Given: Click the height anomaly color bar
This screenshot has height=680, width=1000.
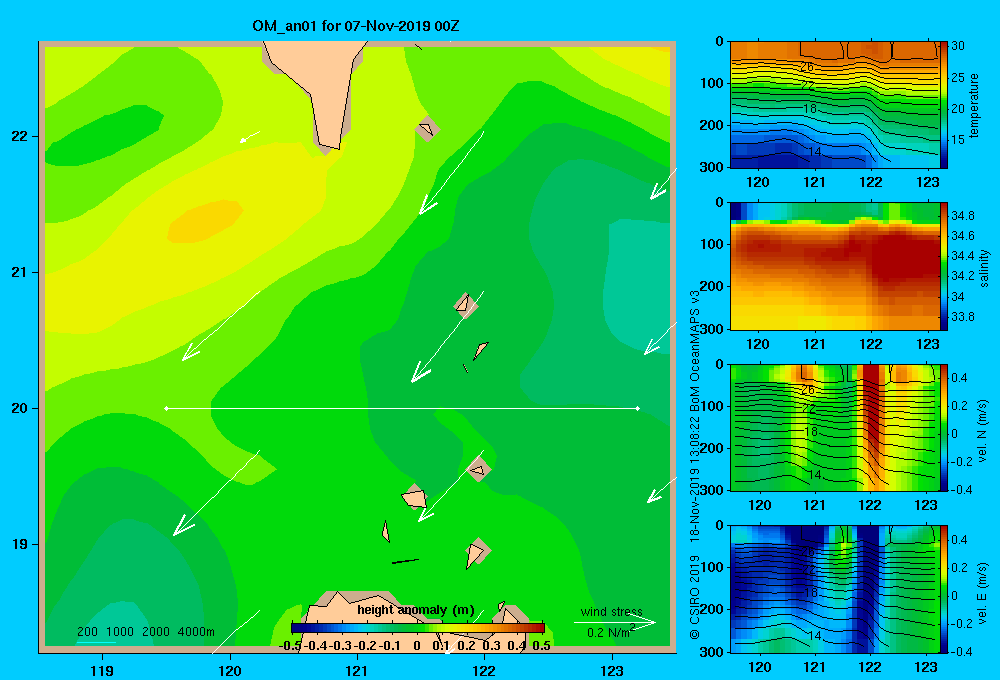Looking at the screenshot, I should (418, 628).
